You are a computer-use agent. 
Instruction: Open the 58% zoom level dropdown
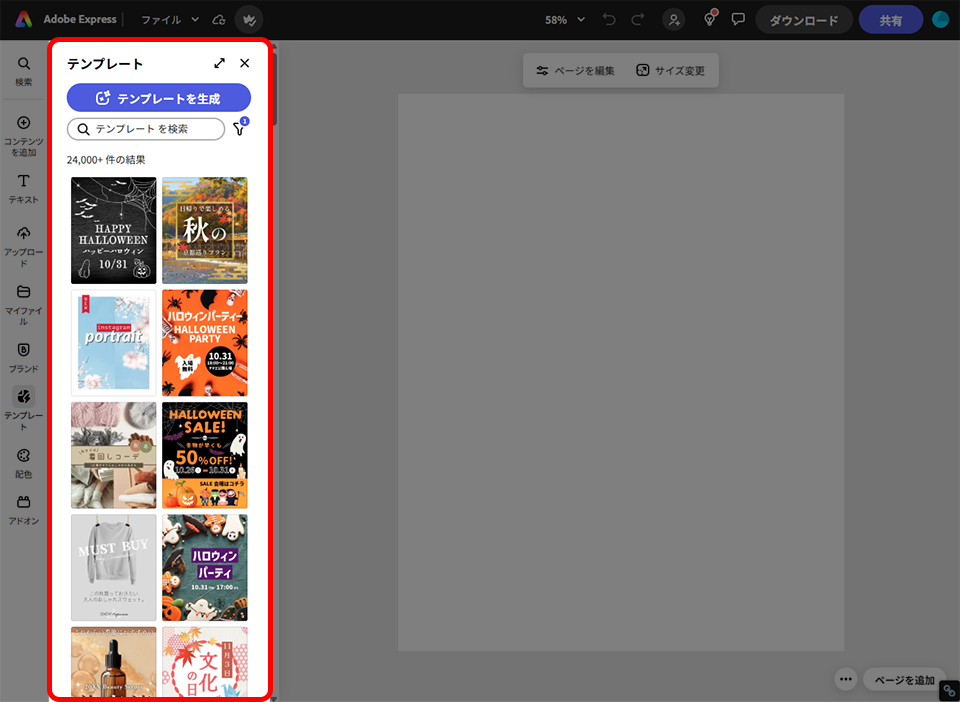565,20
